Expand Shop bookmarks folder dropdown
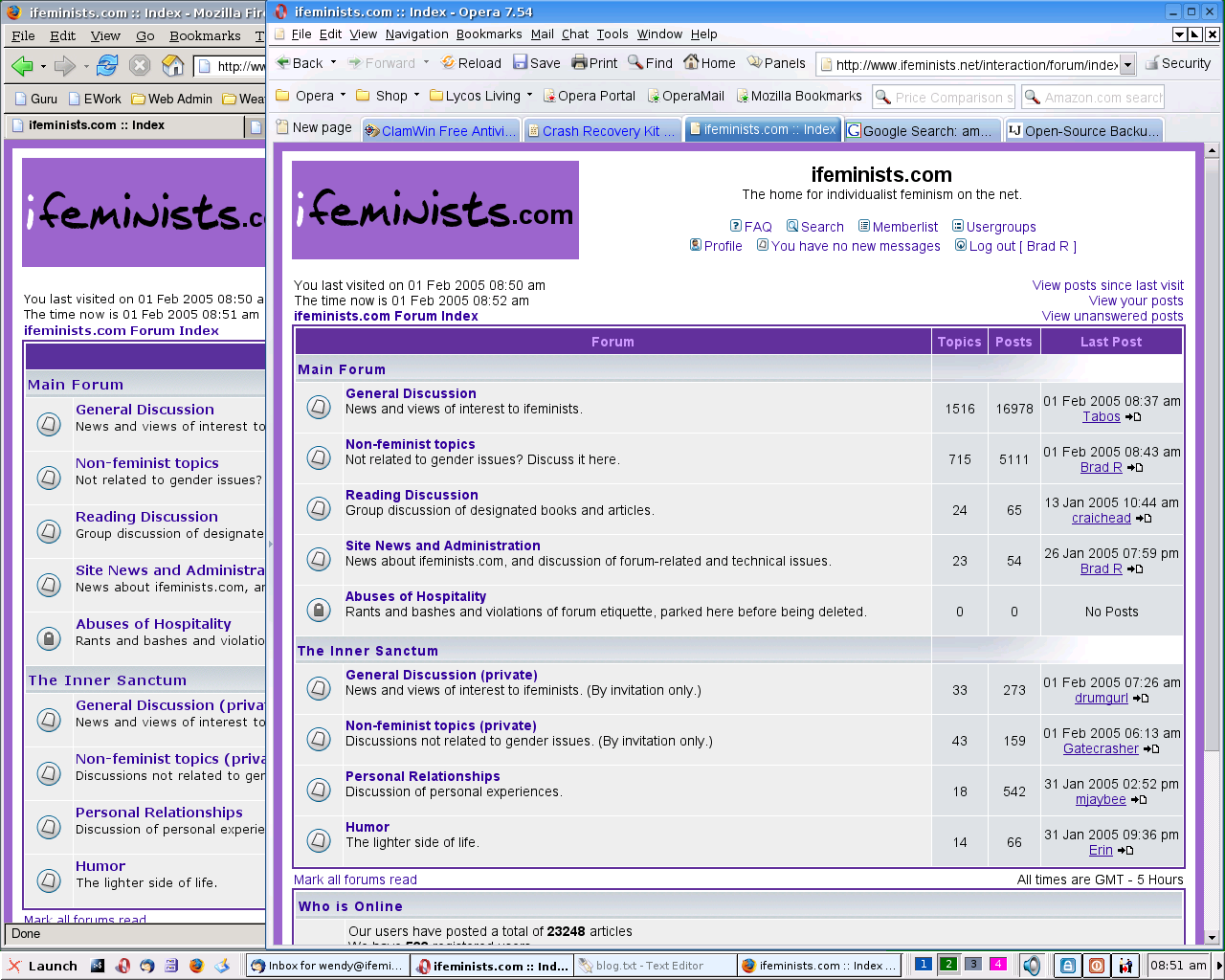 pos(416,95)
